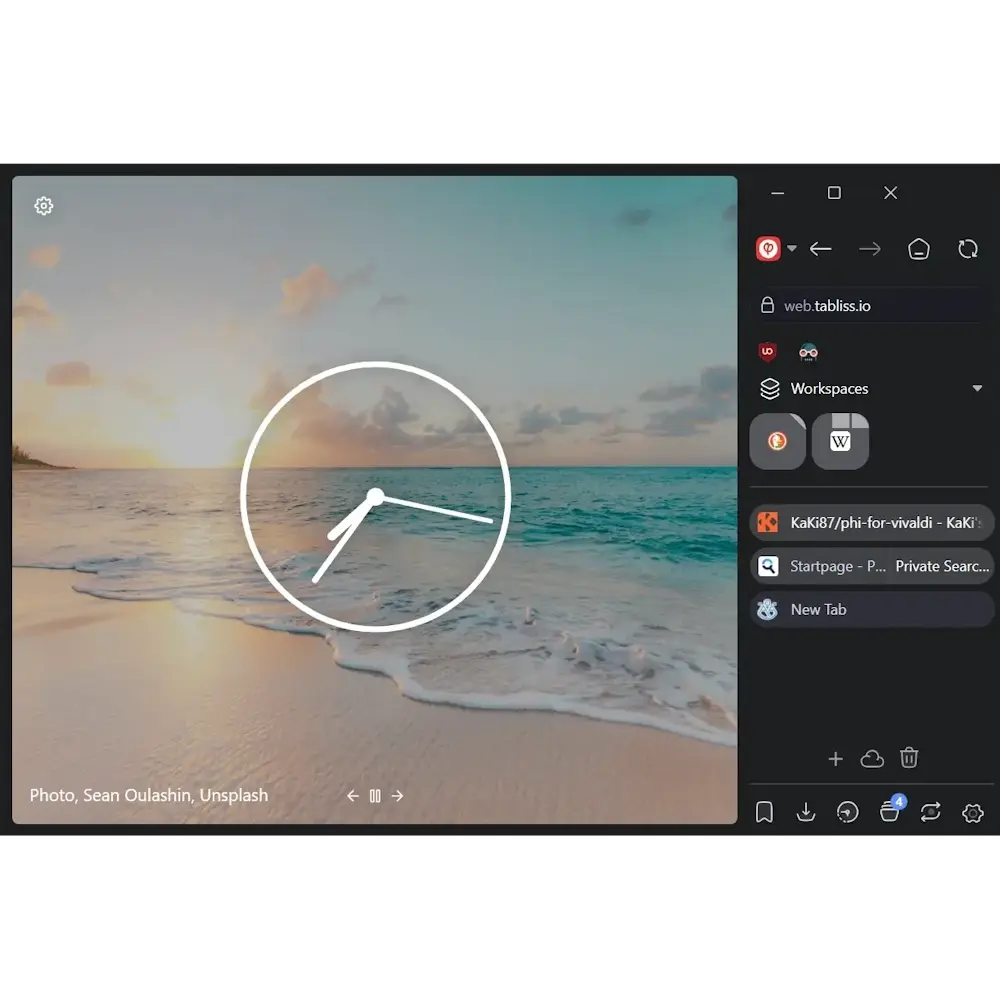Reload the current page
1000x1000 pixels.
tap(967, 249)
